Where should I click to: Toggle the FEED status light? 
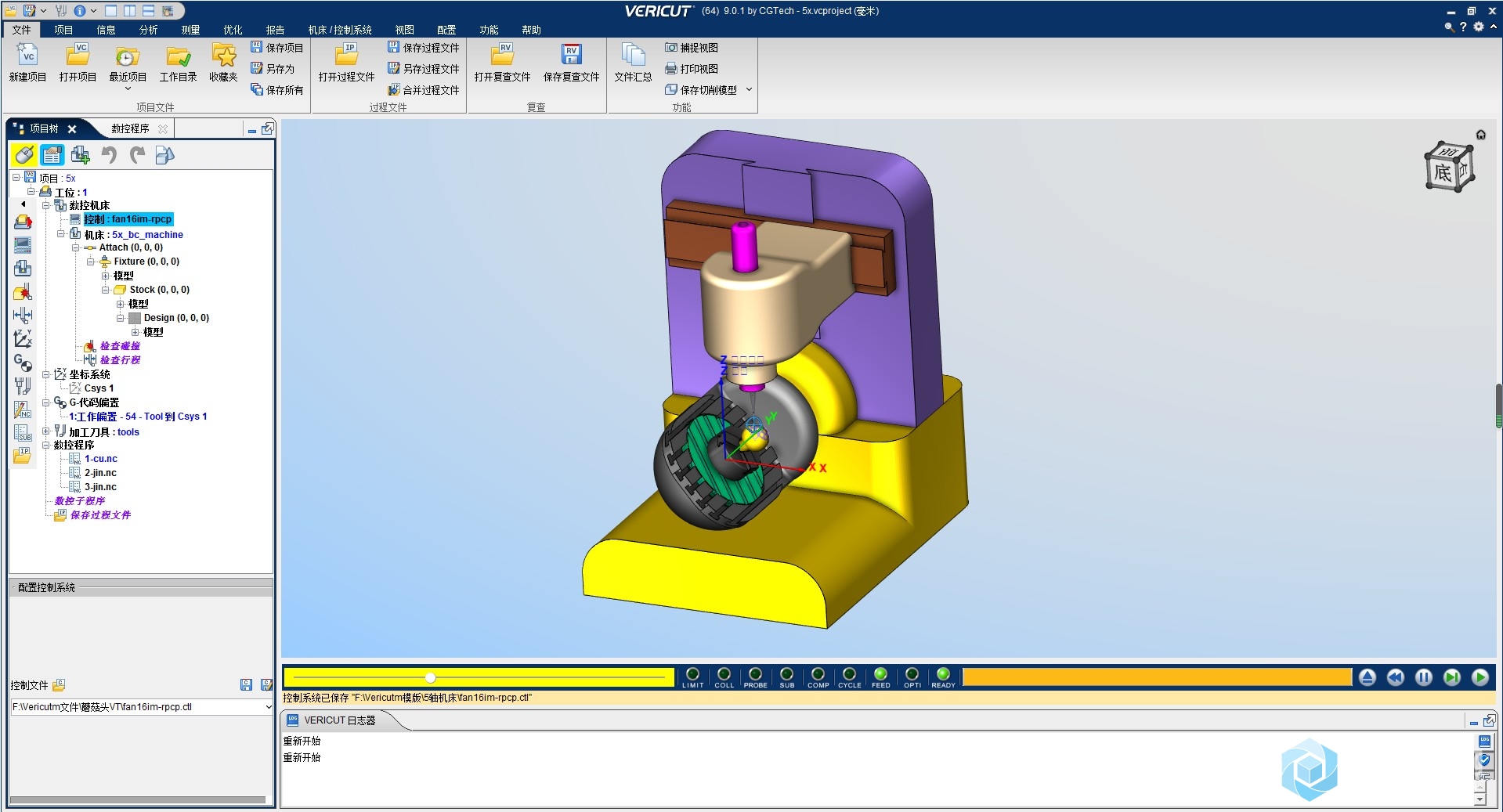[x=880, y=677]
